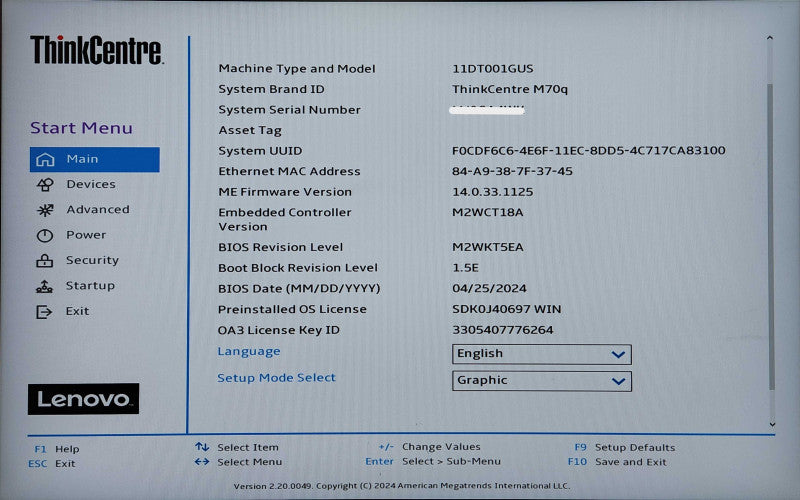Click the up/down arrows Select Item icon

coord(202,447)
